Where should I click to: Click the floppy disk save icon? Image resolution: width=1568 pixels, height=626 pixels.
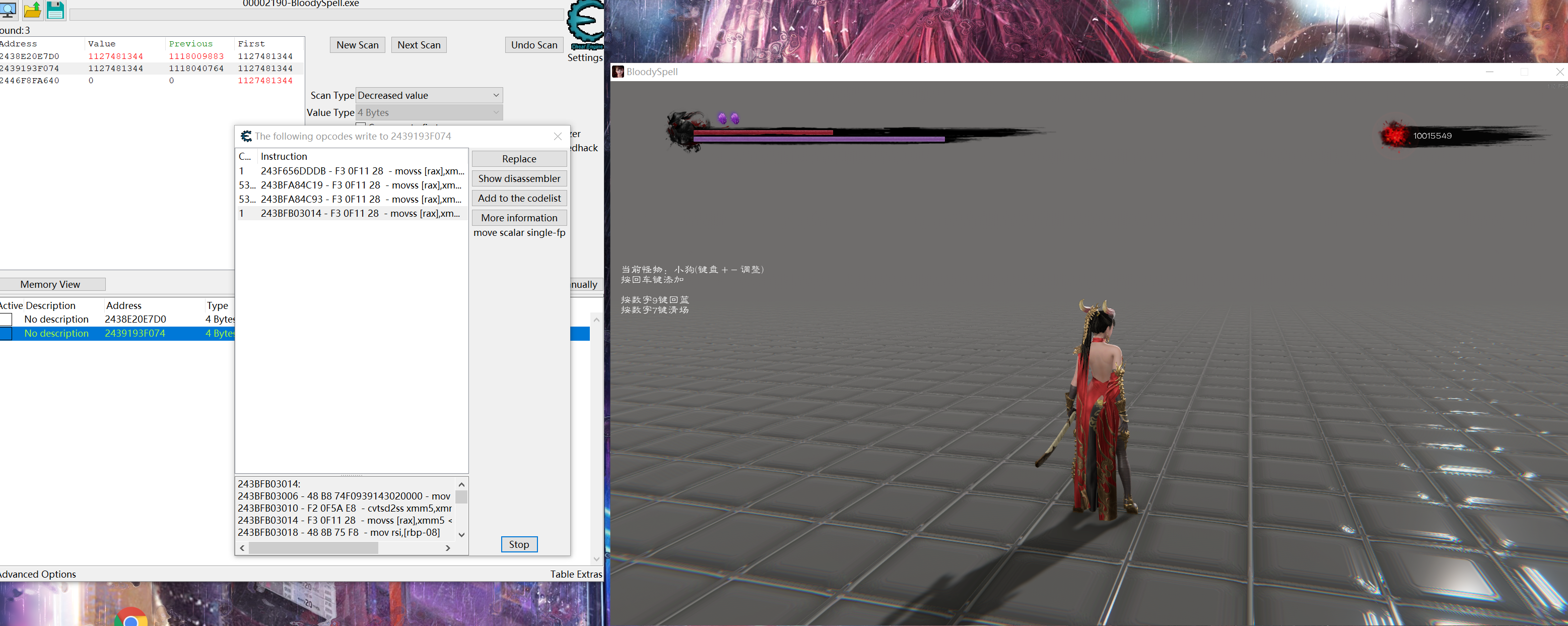click(x=55, y=9)
